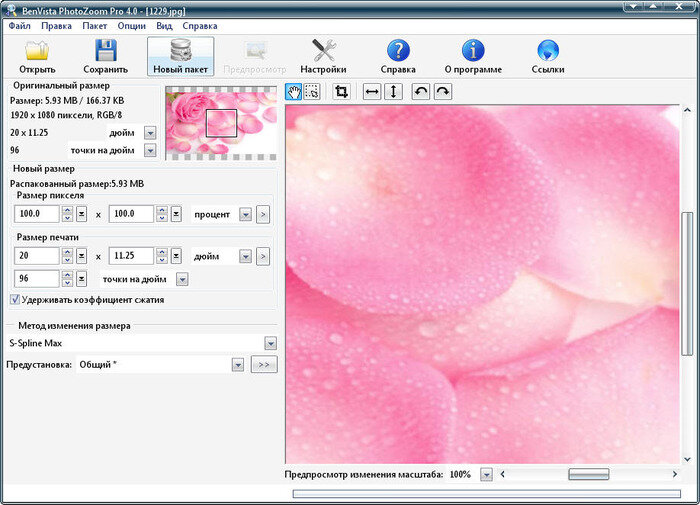Flip image vertically with arrow icon
This screenshot has height=505, width=700.
(393, 92)
